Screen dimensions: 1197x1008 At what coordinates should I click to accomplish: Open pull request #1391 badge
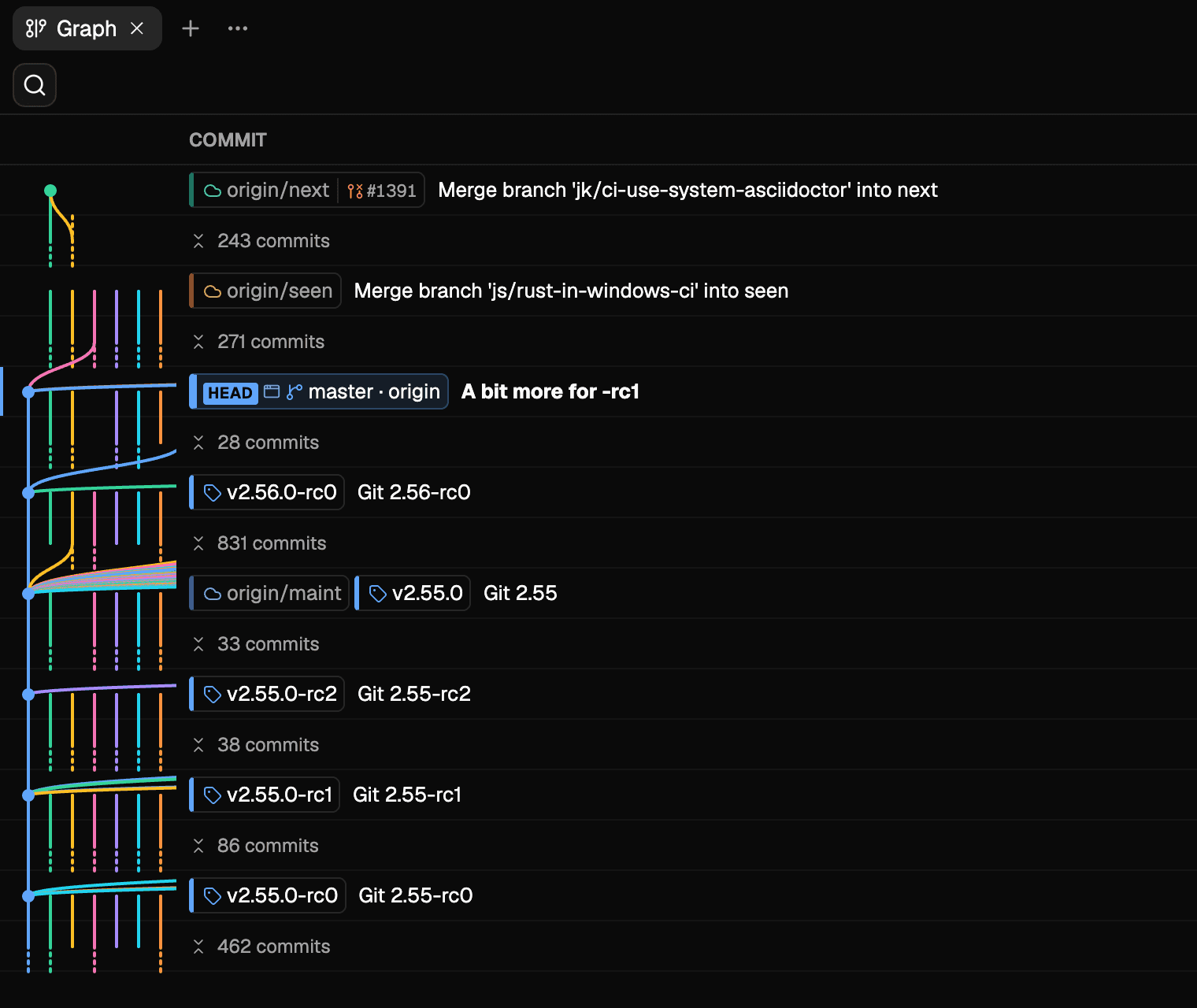tap(382, 191)
